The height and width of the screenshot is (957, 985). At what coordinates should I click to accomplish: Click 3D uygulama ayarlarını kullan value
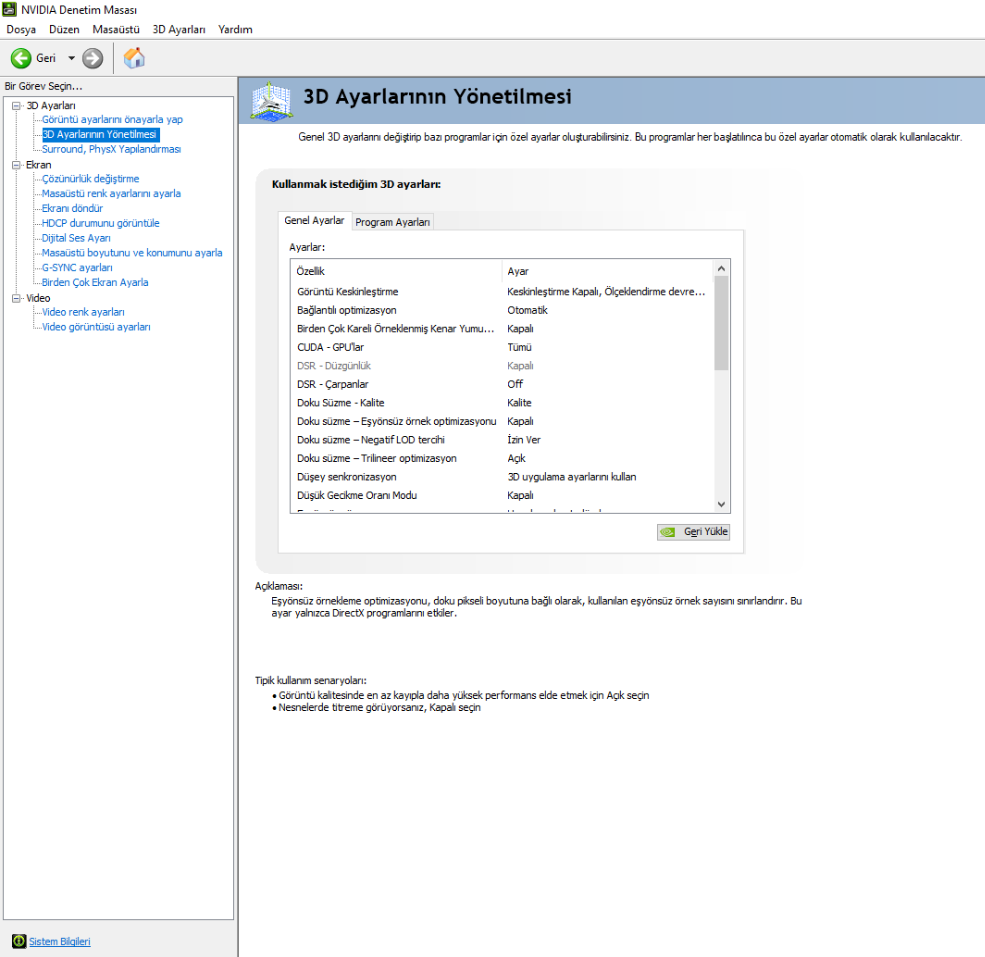[572, 477]
